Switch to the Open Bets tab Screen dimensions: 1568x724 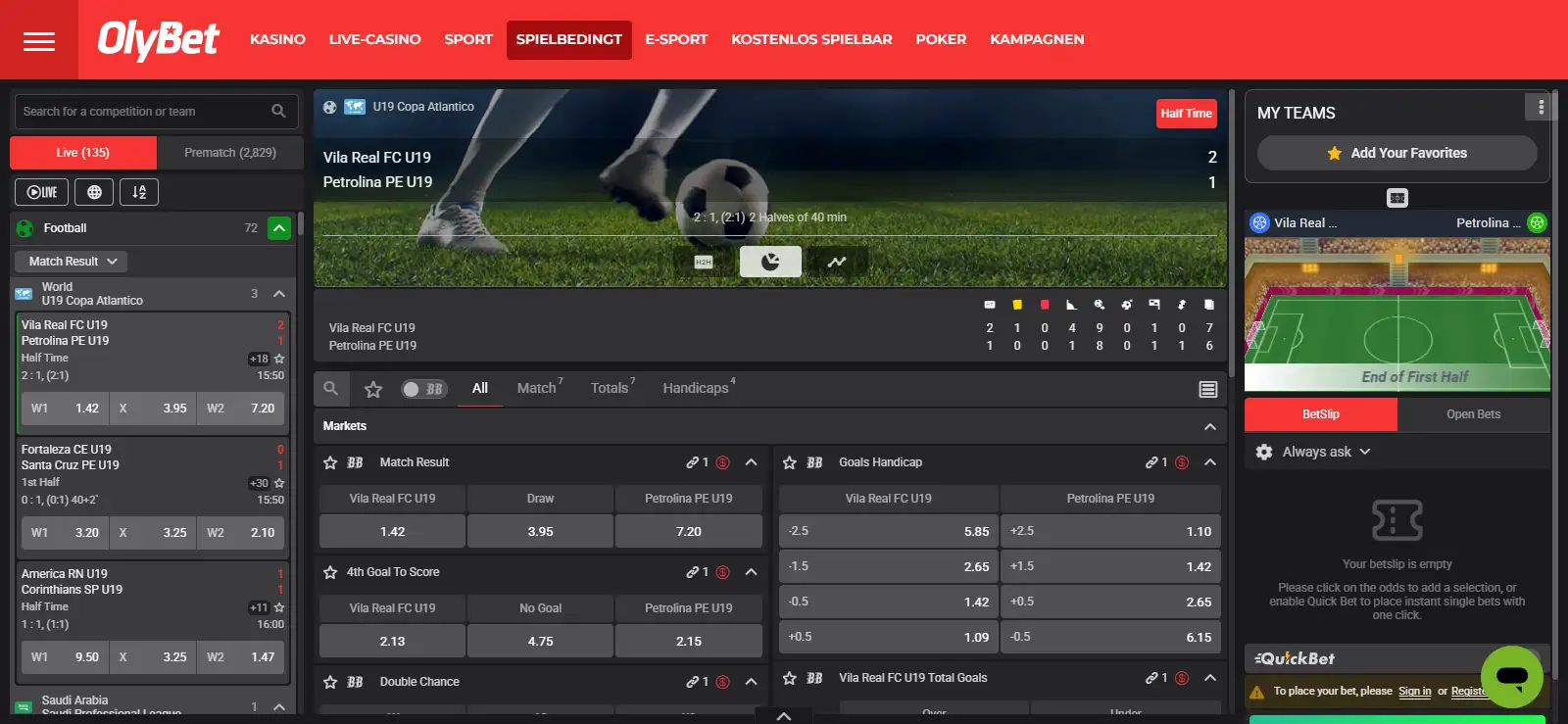pos(1474,414)
